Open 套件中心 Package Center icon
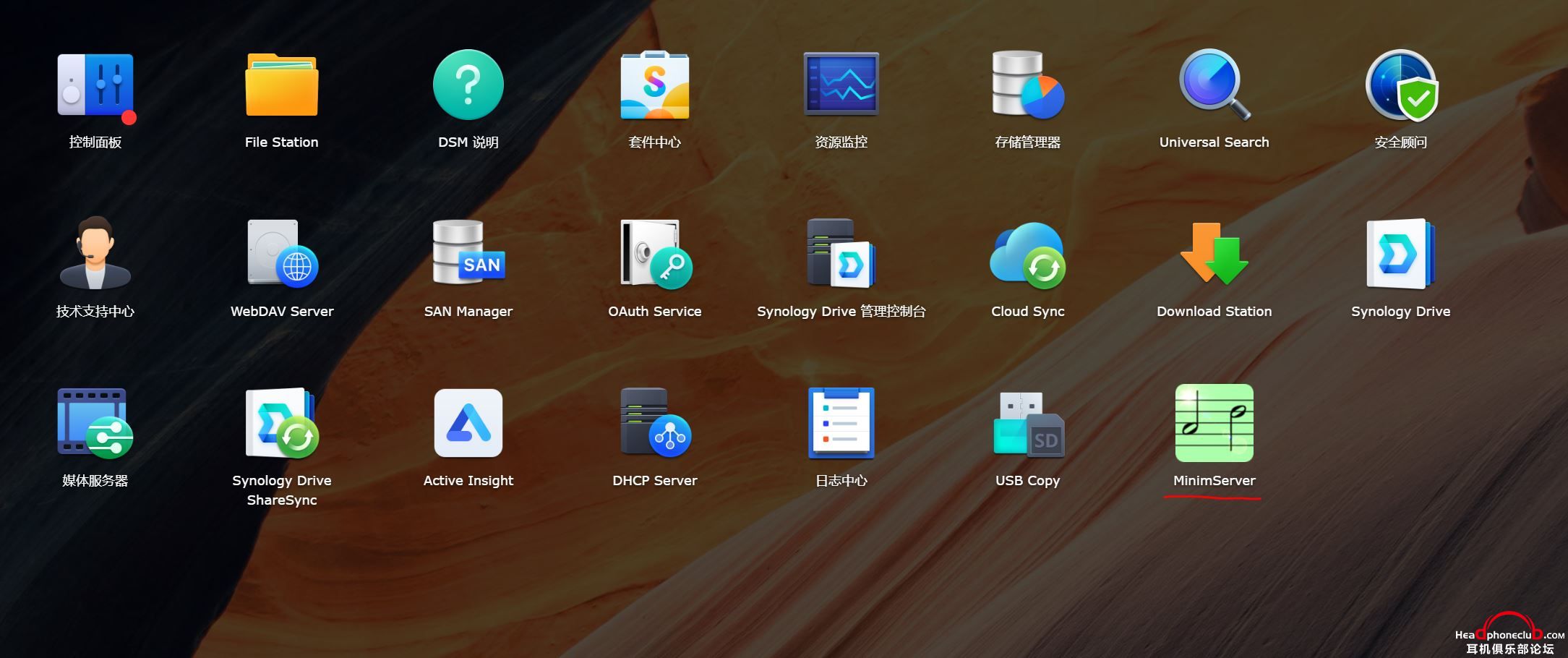The image size is (1568, 658). pyautogui.click(x=655, y=85)
